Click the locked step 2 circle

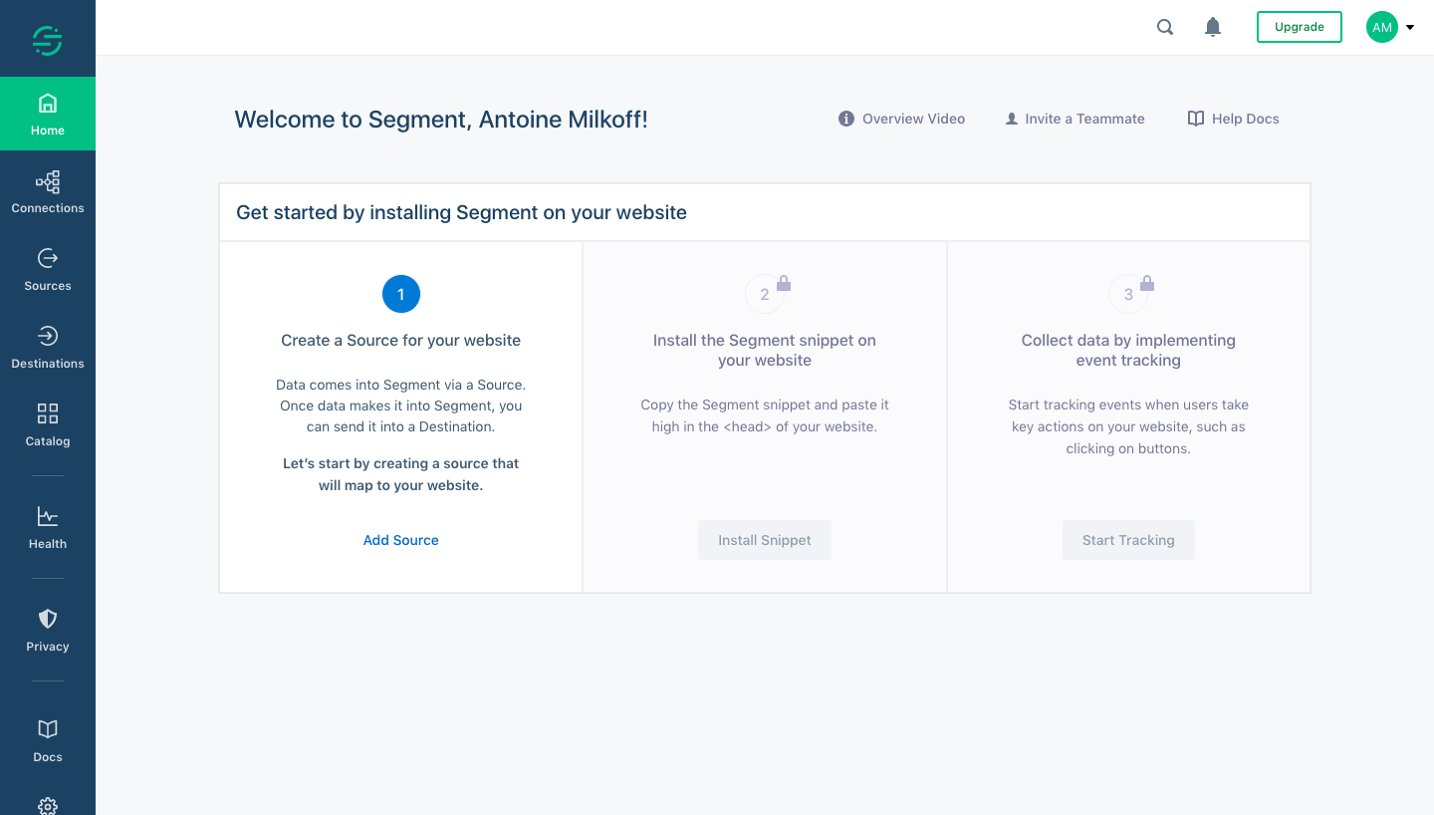pos(764,294)
